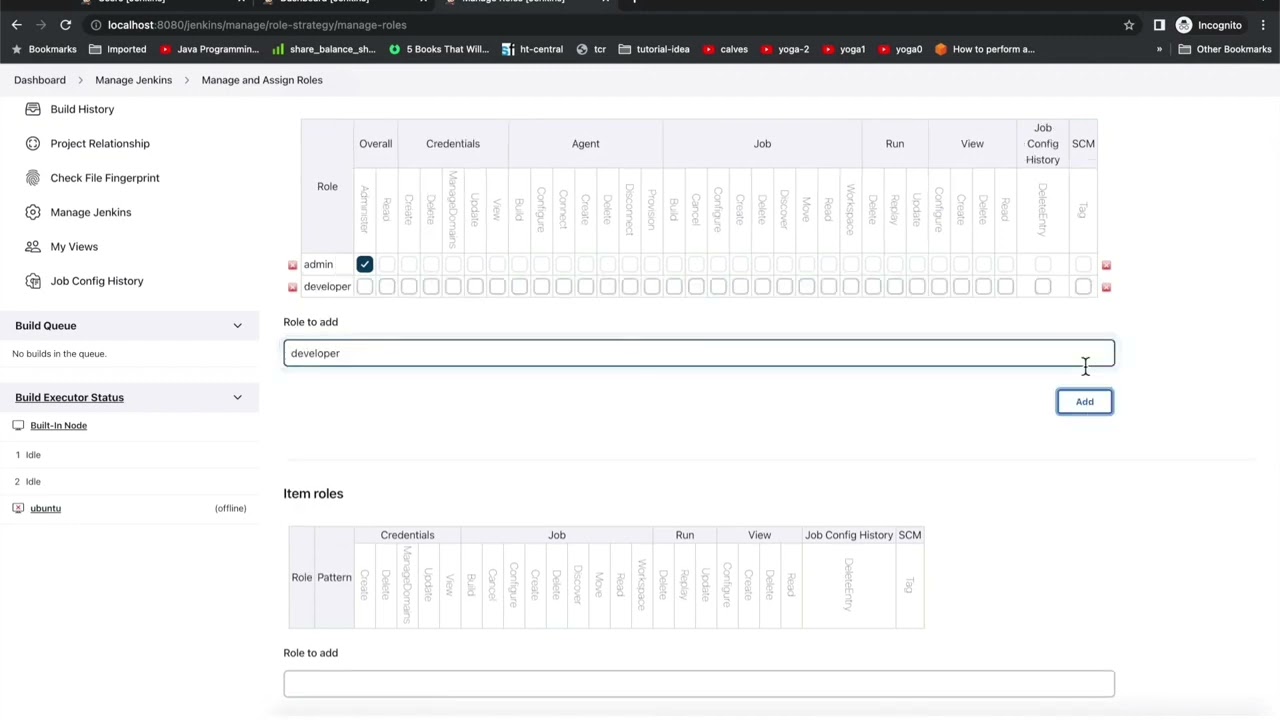Open Build History sidebar icon
Viewport: 1280px width, 720px height.
click(x=33, y=109)
